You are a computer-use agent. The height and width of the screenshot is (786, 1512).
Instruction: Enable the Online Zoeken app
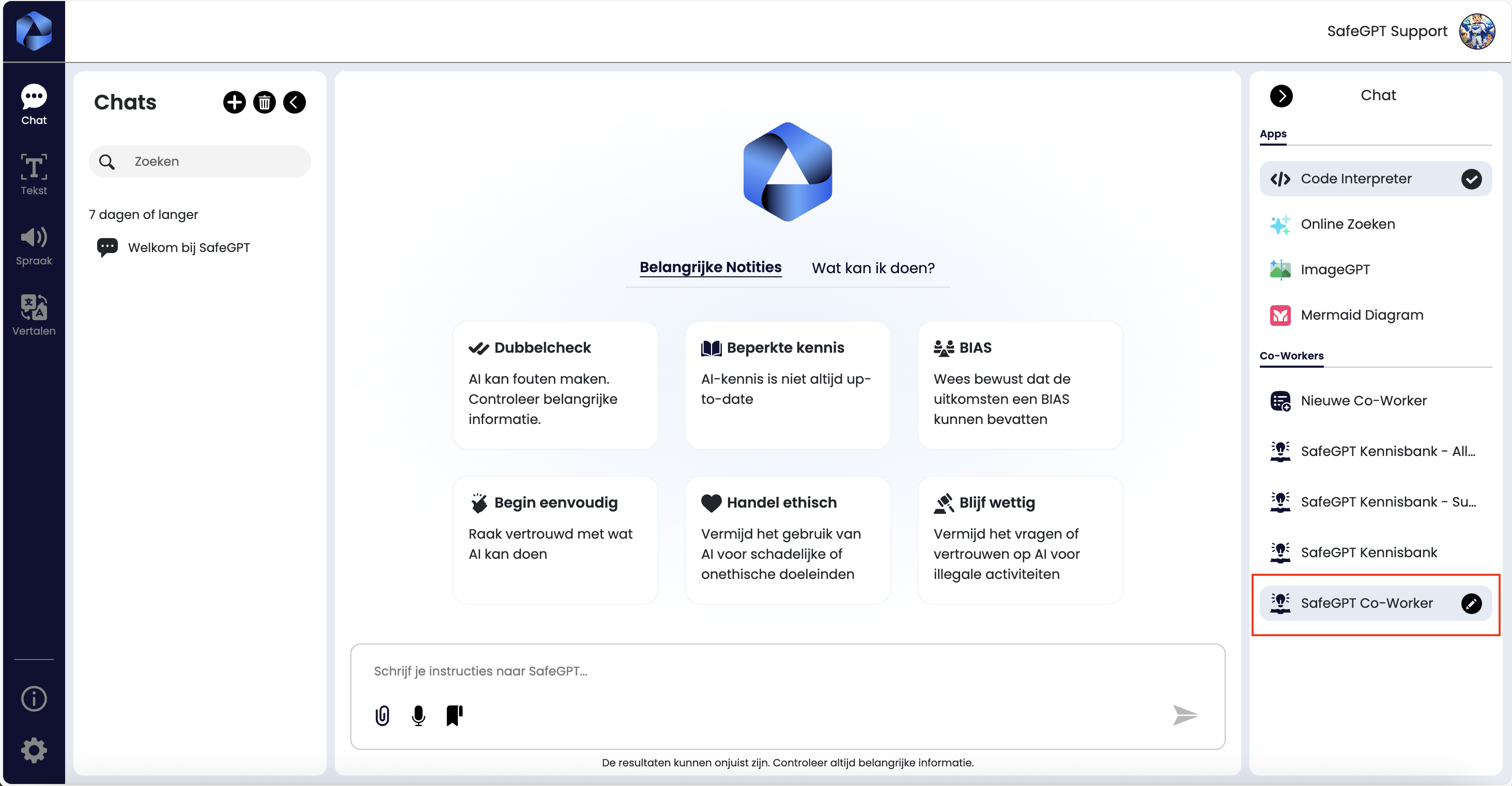(x=1347, y=224)
